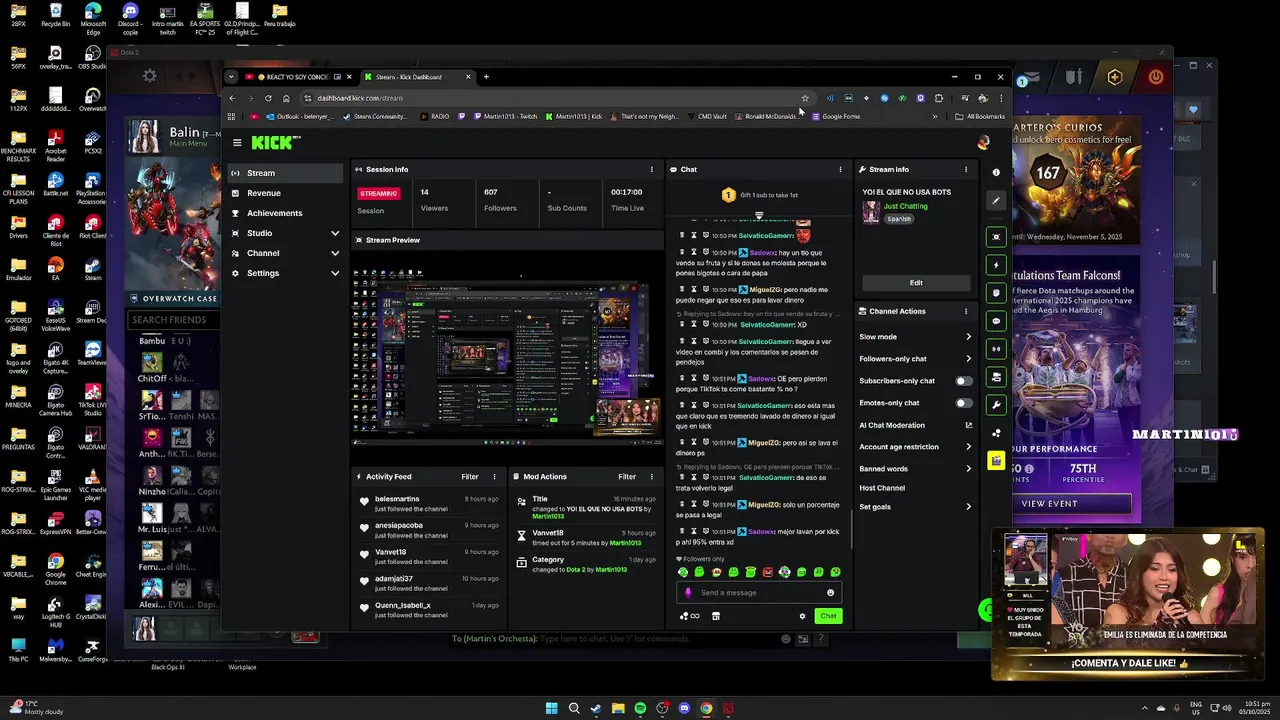The height and width of the screenshot is (720, 1280).
Task: Open Chat panel three-dot menu
Action: coord(840,169)
